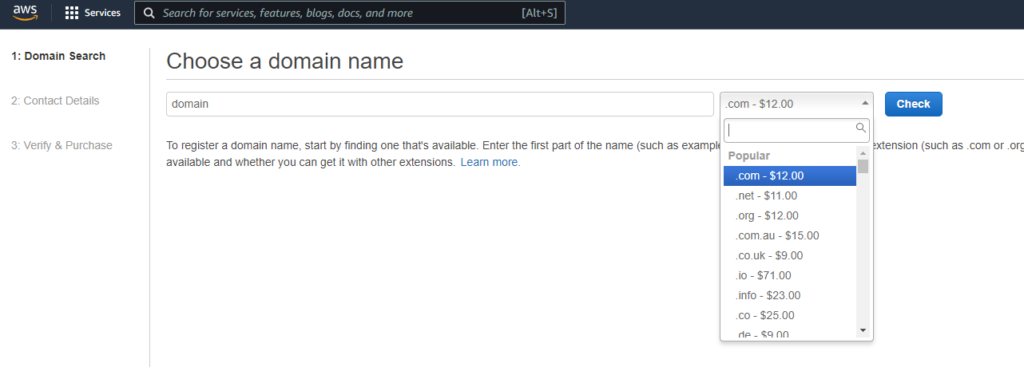This screenshot has width=1024, height=379.
Task: Click the dropdown list scrollbar thumb
Action: coord(863,166)
